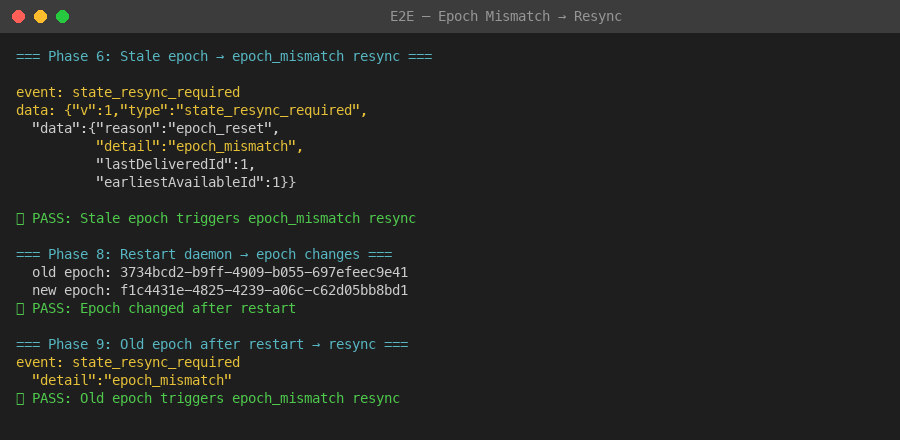Click the '"earliestAvailableId":1}}' line

[196, 182]
